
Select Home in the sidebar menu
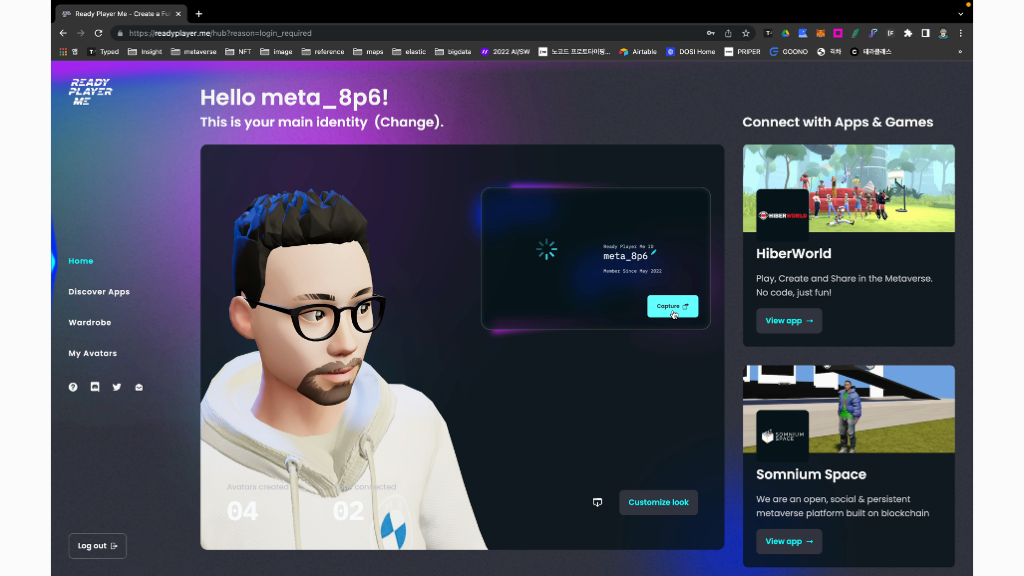81,261
